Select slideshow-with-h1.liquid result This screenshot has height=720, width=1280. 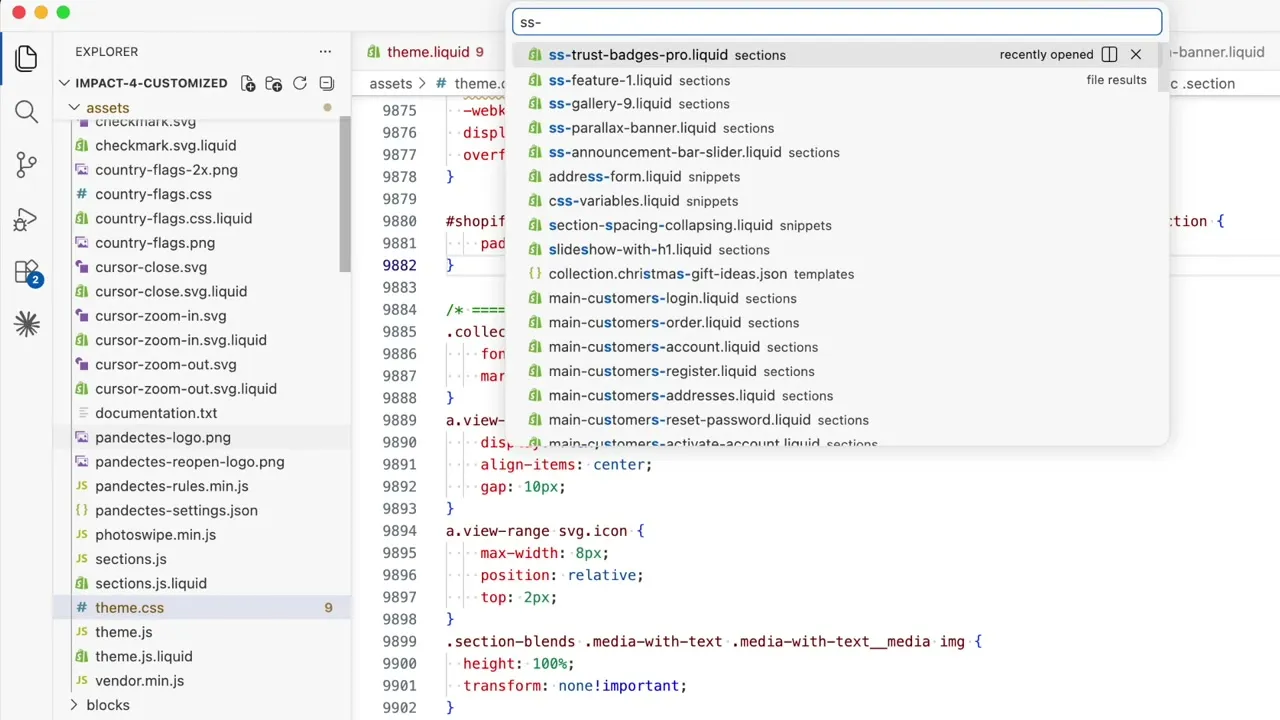pos(837,250)
